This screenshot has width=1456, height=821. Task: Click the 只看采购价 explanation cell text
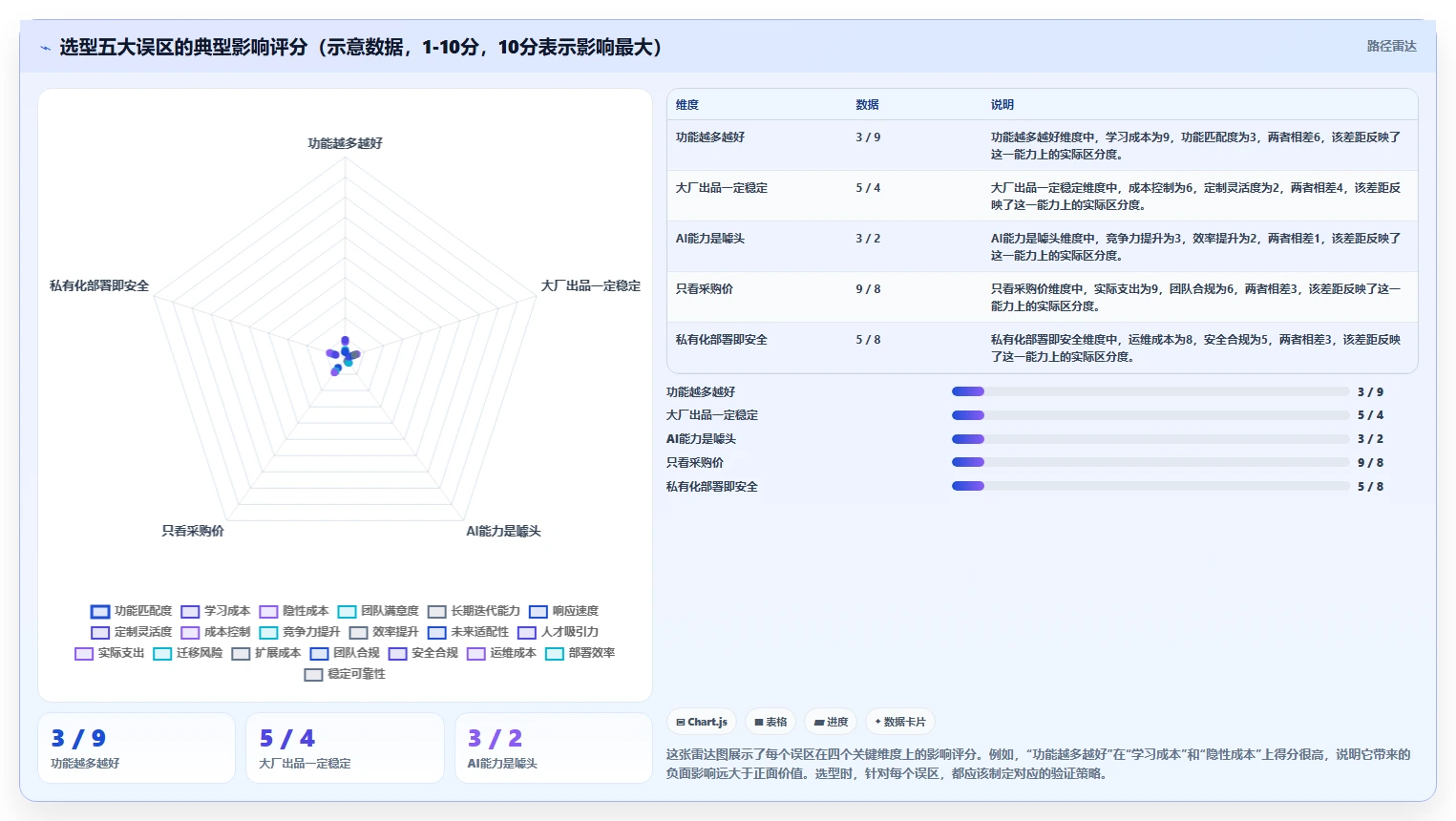pos(1195,298)
